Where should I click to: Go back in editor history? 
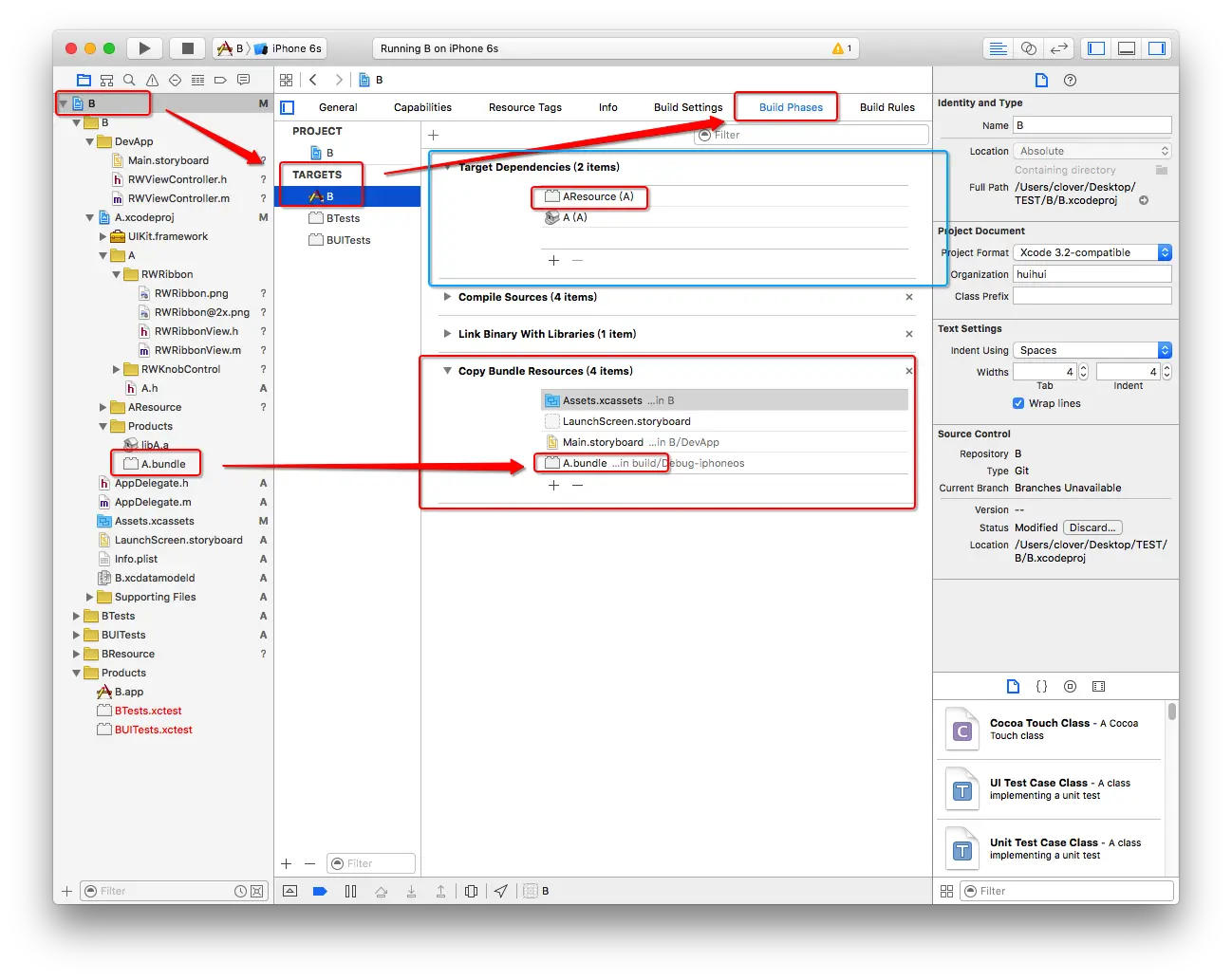pos(313,81)
